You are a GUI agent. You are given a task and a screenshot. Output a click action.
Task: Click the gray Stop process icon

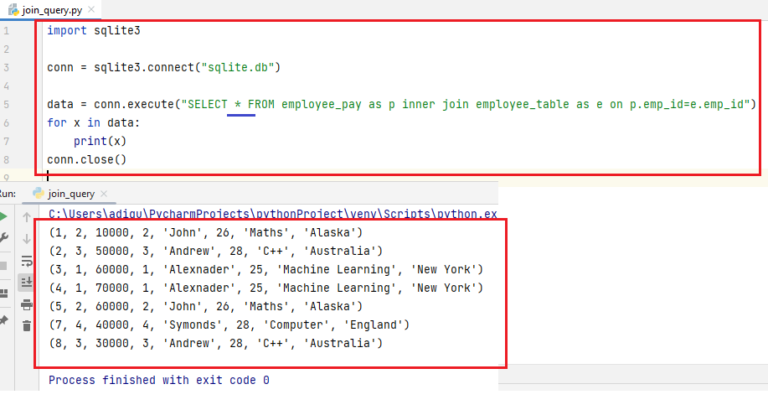click(x=3, y=266)
